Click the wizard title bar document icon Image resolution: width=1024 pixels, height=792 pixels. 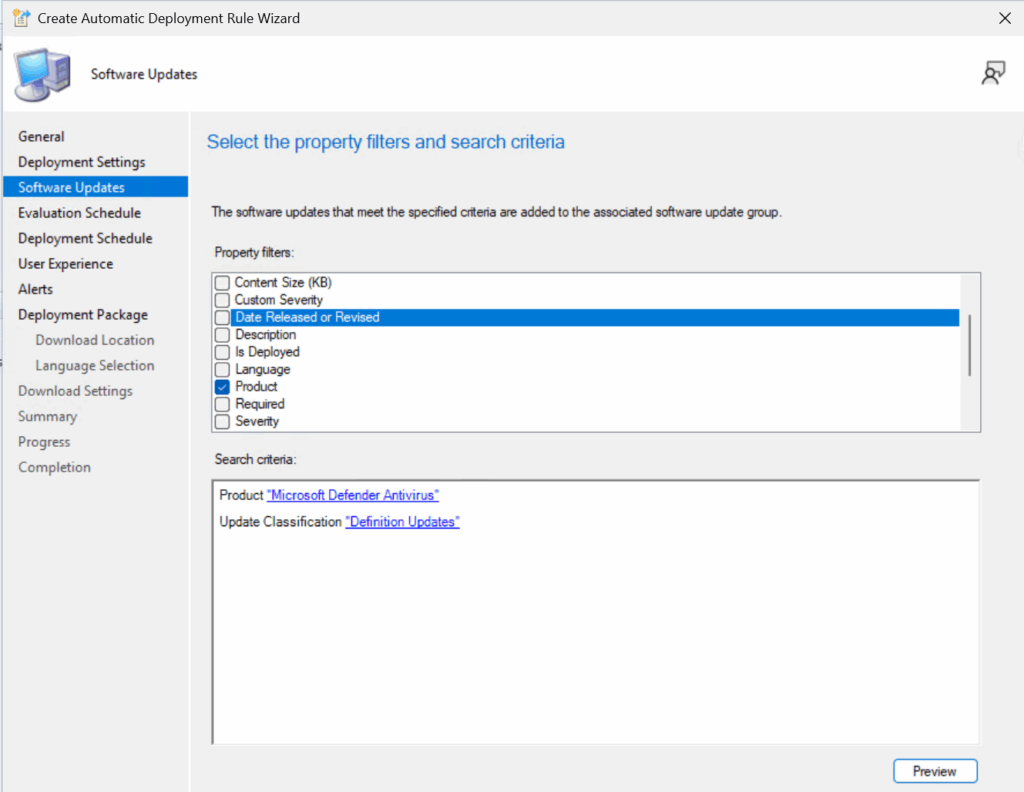point(20,18)
